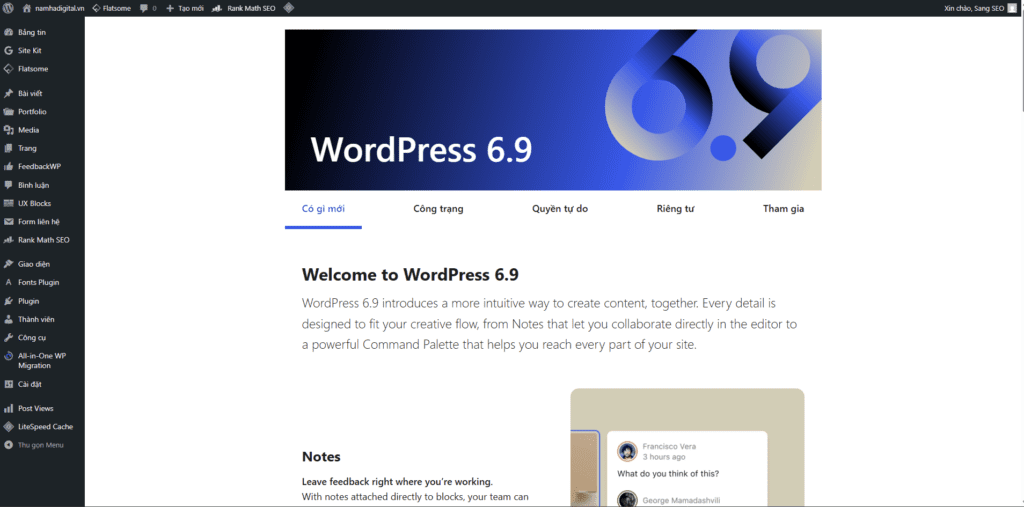
Task: Switch to the Công trạng tab
Action: pyautogui.click(x=438, y=209)
